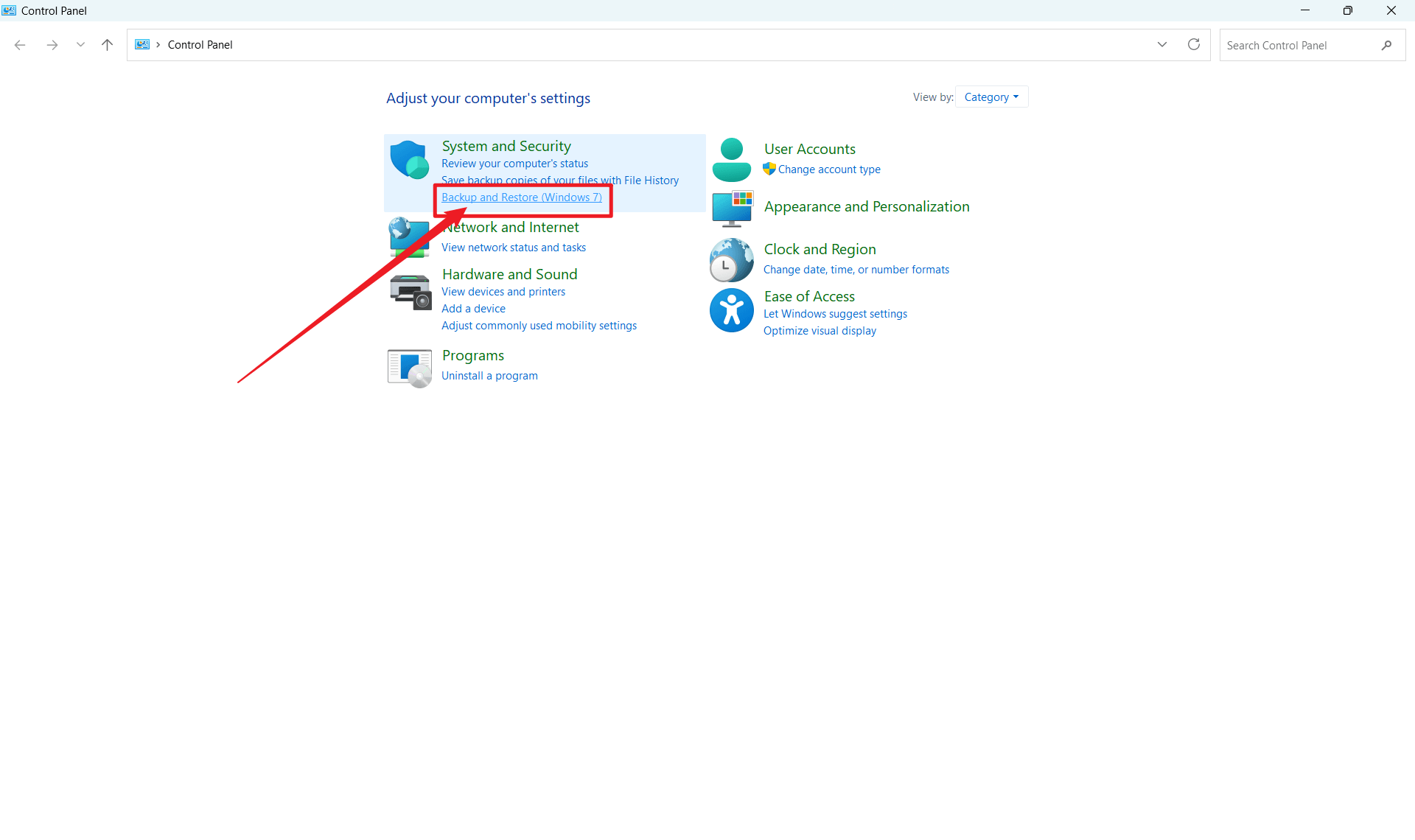Go back using the back arrow
1415x840 pixels.
pos(20,45)
